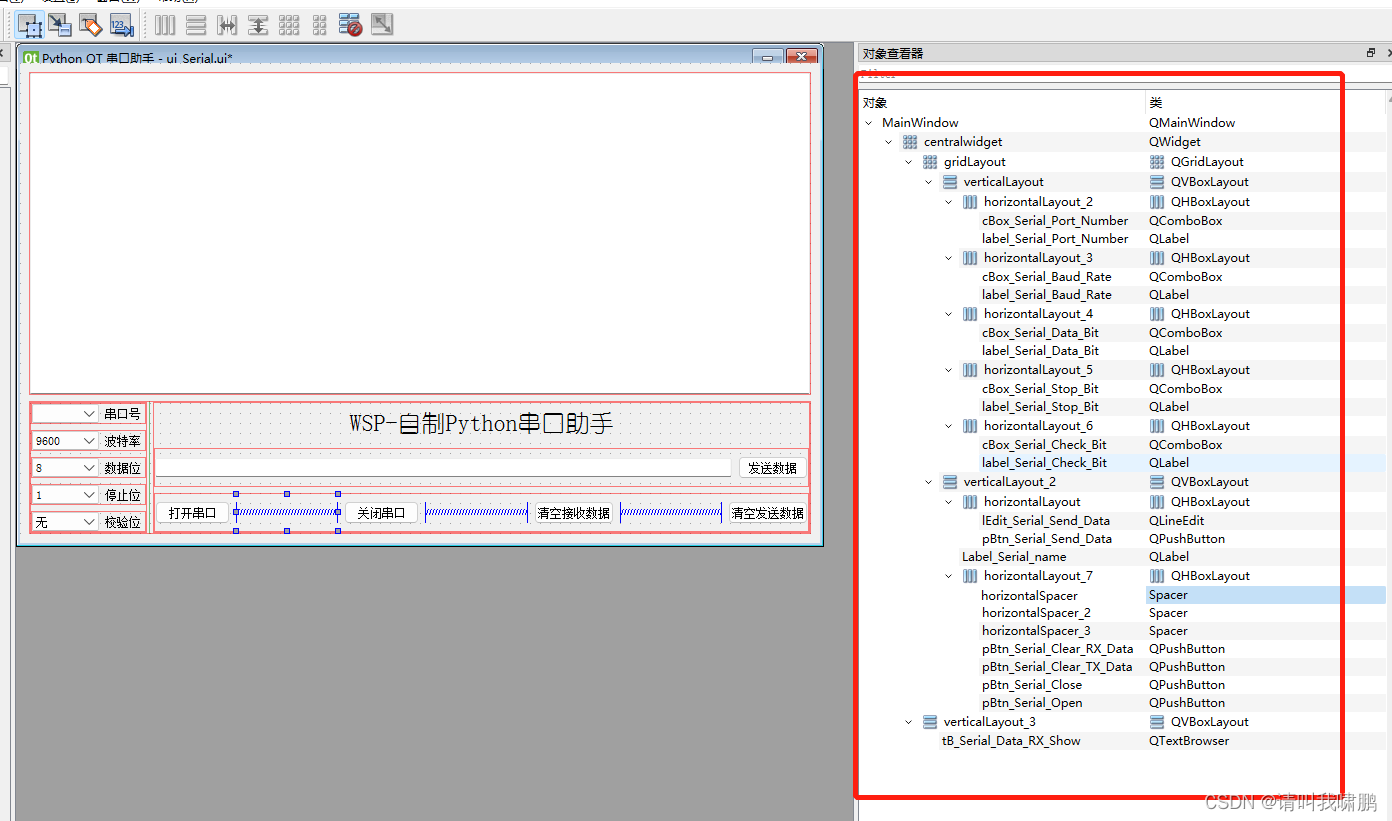Apply the Lay Out in Grid tool
This screenshot has width=1392, height=821.
coord(289,25)
